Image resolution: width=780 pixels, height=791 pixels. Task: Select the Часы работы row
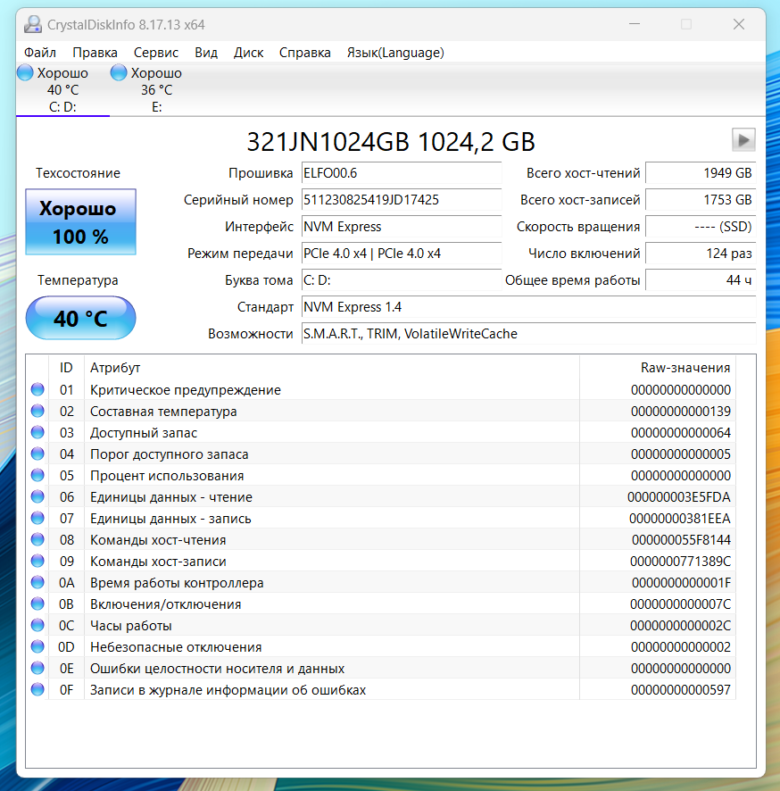(381, 626)
